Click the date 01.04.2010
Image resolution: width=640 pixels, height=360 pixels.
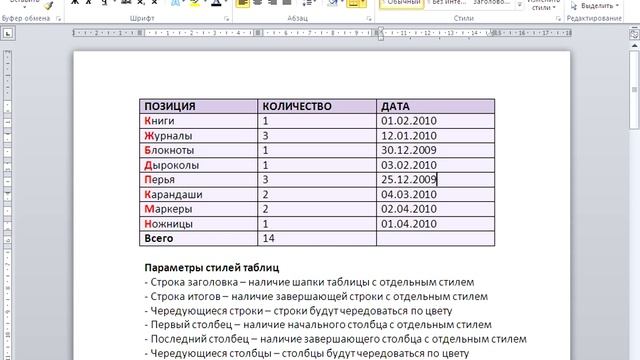tap(409, 224)
